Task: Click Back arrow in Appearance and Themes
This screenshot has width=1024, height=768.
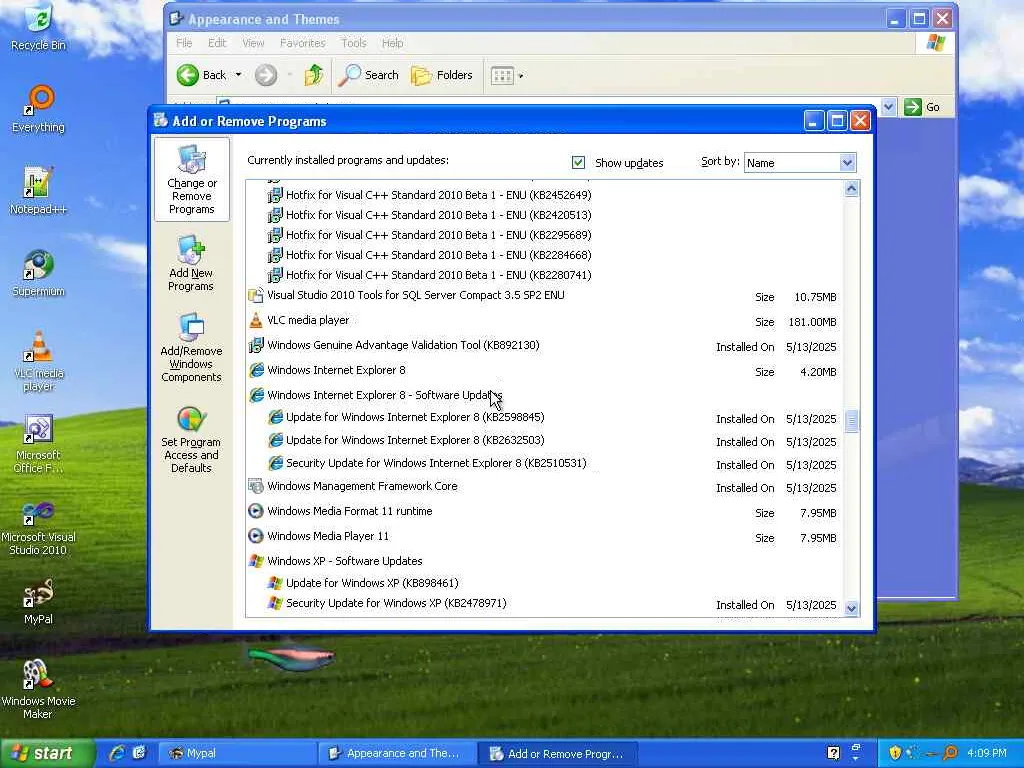Action: pos(201,75)
